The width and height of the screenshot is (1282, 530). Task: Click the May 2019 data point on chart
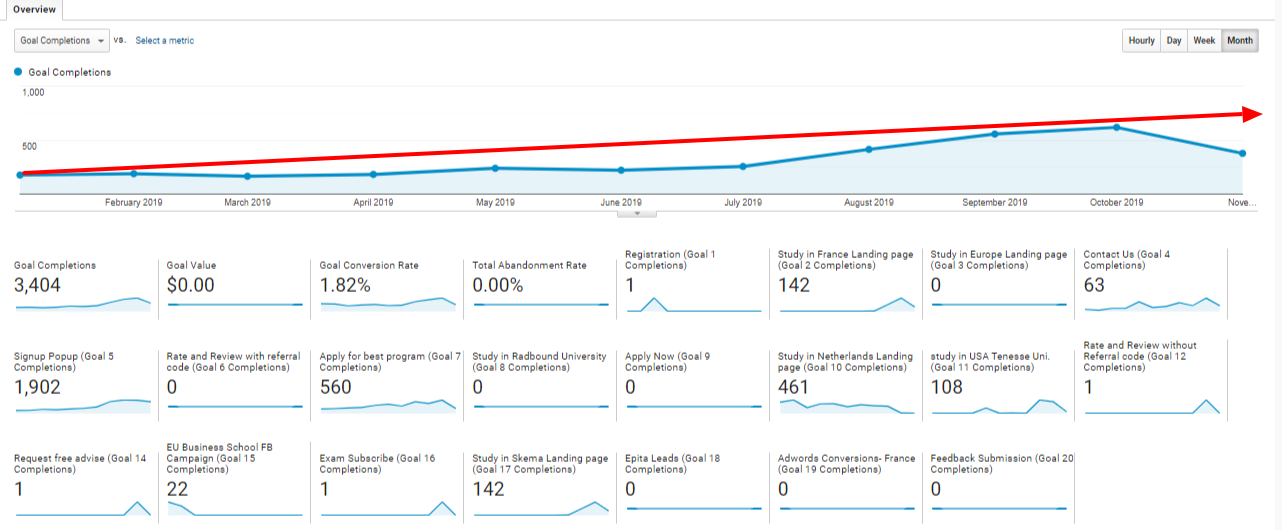coord(496,168)
